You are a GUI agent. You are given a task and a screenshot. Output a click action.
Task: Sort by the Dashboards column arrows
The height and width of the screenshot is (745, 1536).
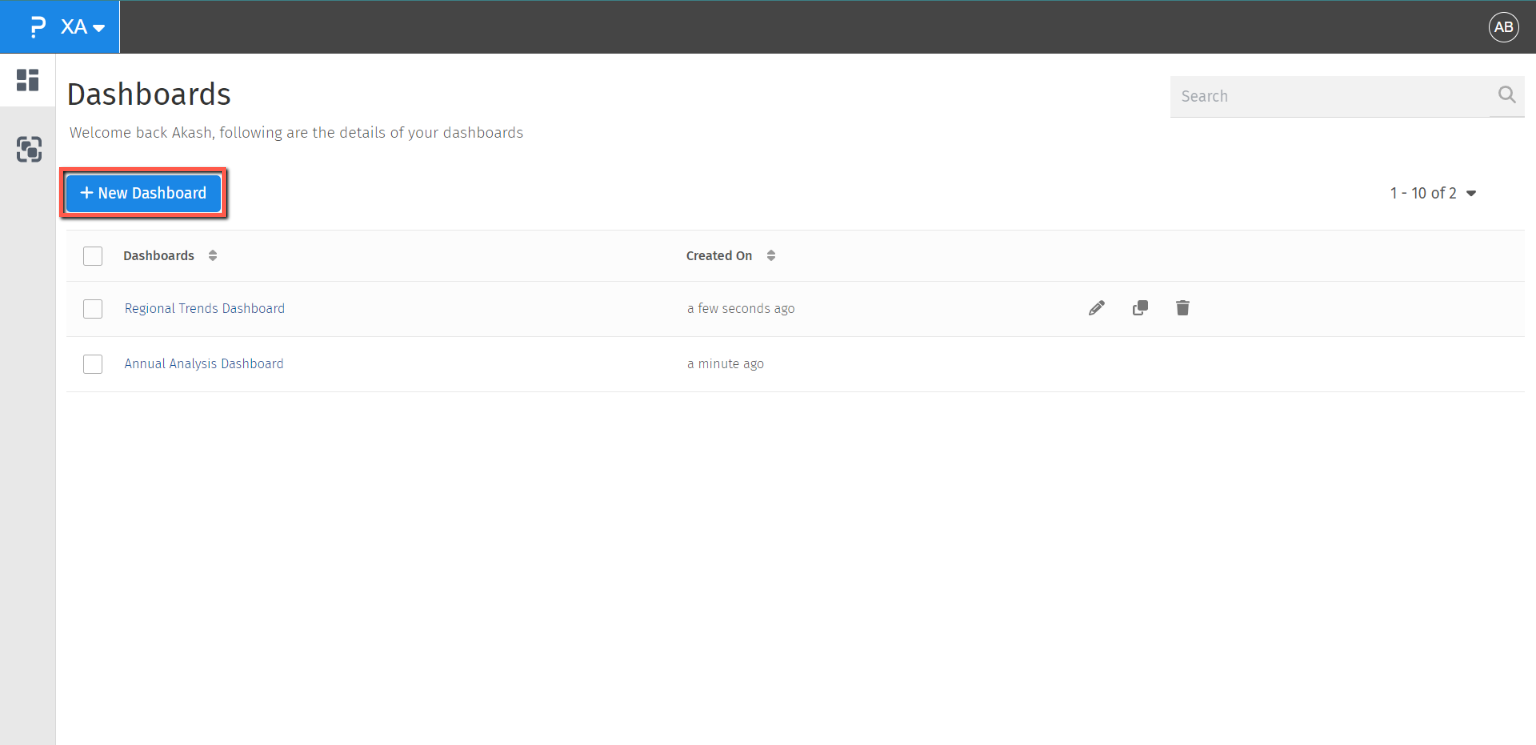(212, 256)
